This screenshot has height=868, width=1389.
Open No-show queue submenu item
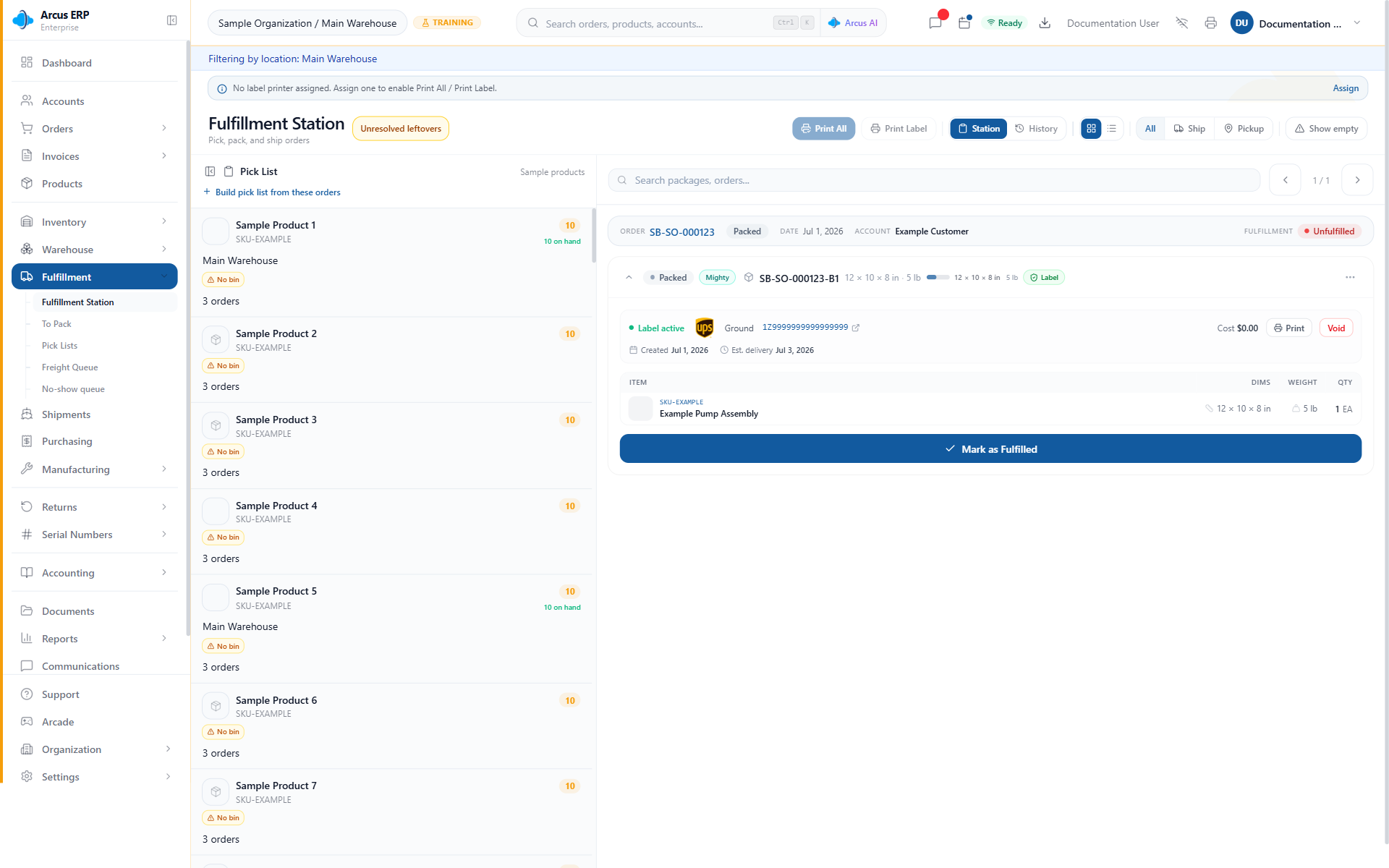tap(73, 389)
